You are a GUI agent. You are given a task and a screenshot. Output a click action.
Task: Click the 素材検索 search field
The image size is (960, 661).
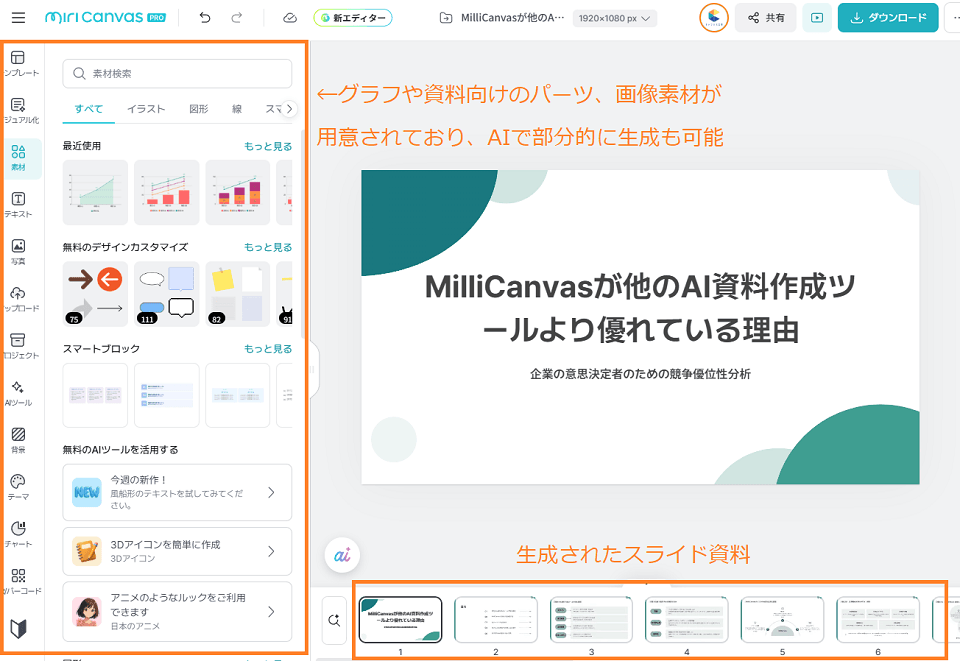click(x=177, y=73)
